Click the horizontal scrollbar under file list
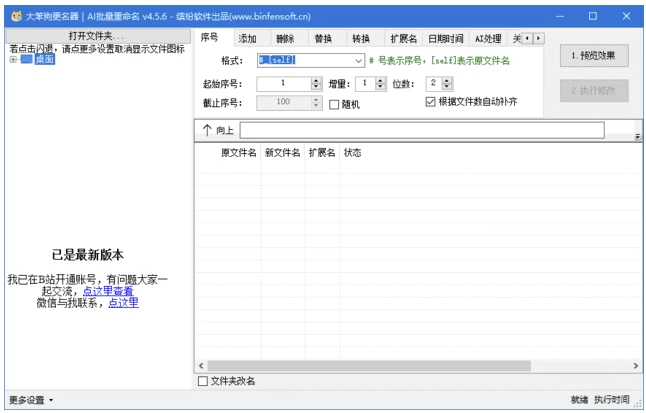This screenshot has width=646, height=413. coord(410,366)
